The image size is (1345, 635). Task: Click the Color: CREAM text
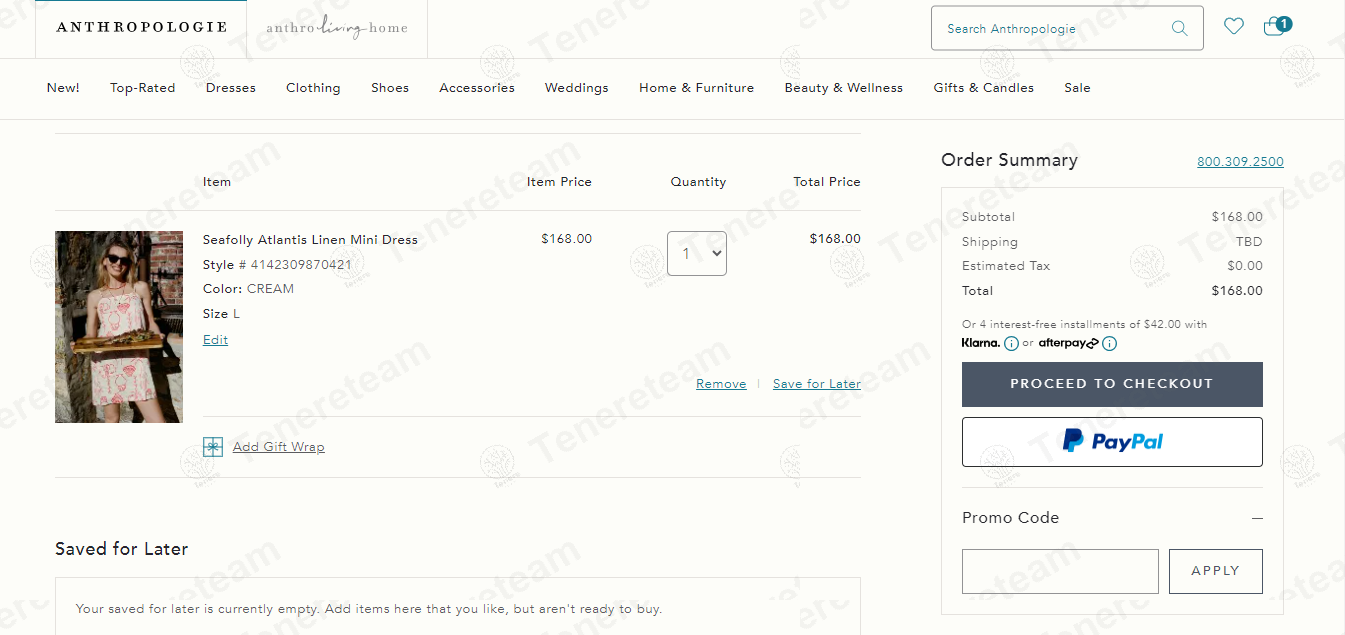(x=248, y=289)
